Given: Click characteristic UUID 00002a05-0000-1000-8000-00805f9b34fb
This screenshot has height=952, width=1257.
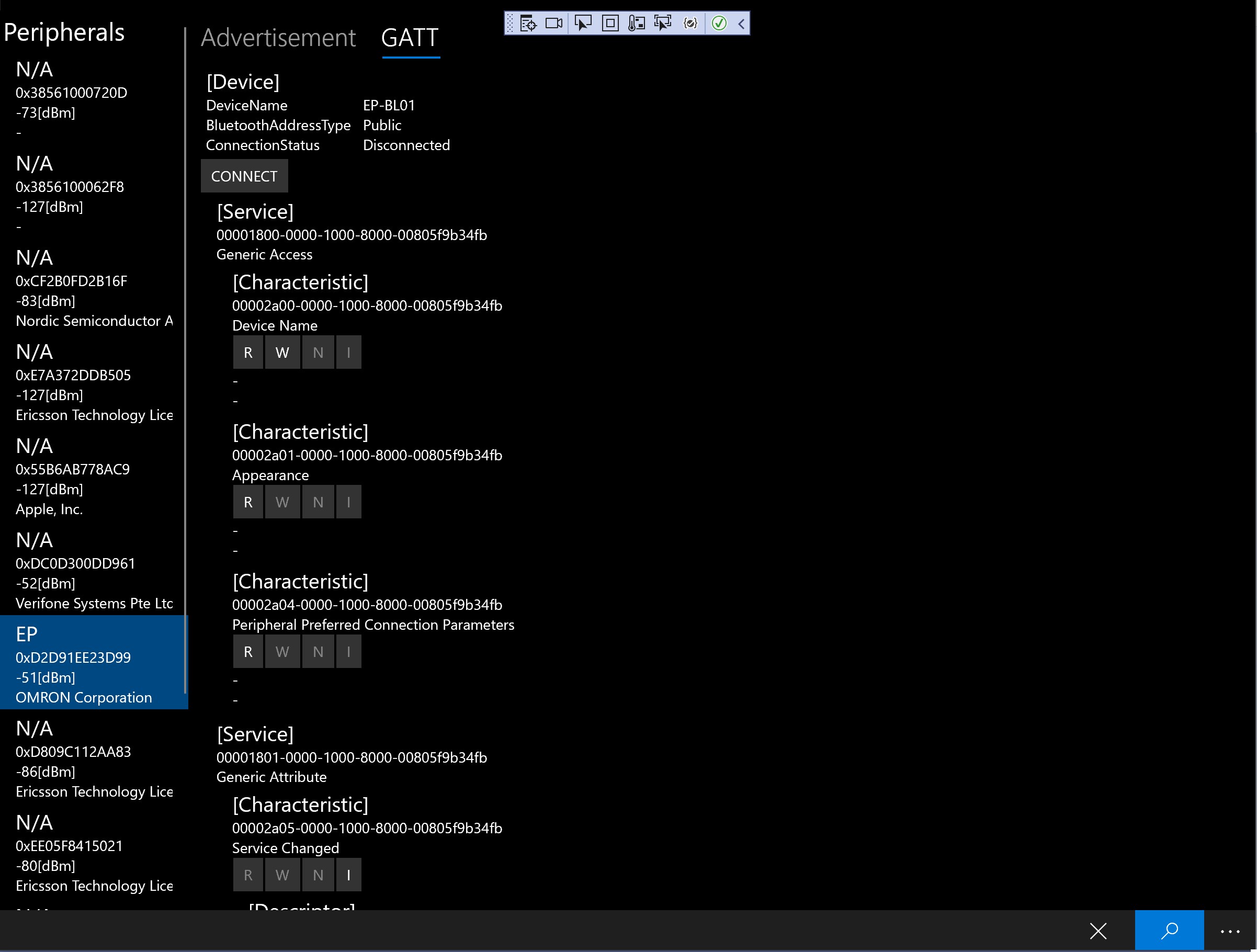Looking at the screenshot, I should [x=367, y=828].
